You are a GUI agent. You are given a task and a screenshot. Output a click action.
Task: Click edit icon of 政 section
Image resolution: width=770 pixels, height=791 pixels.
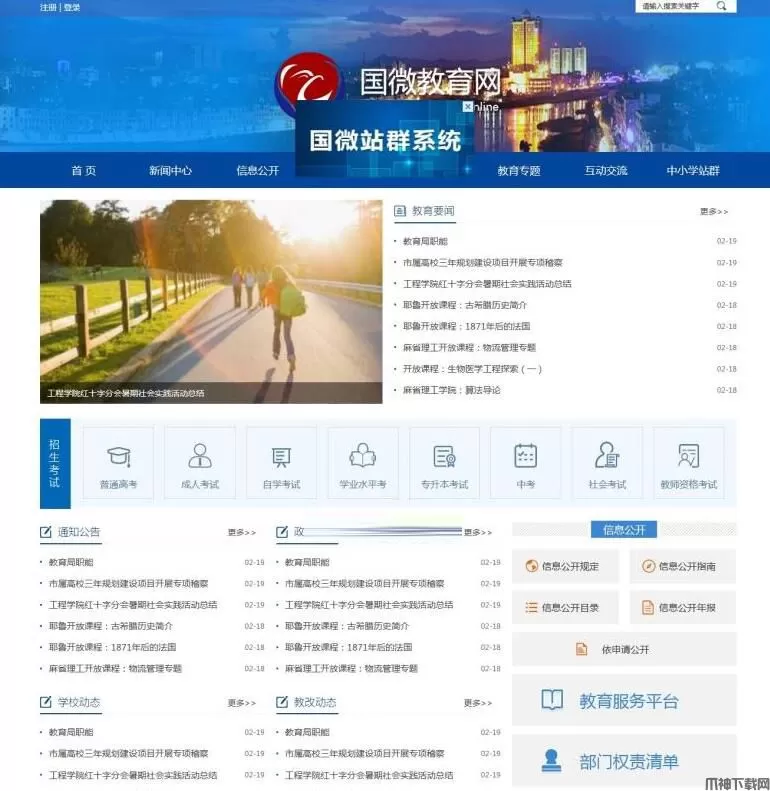(282, 532)
